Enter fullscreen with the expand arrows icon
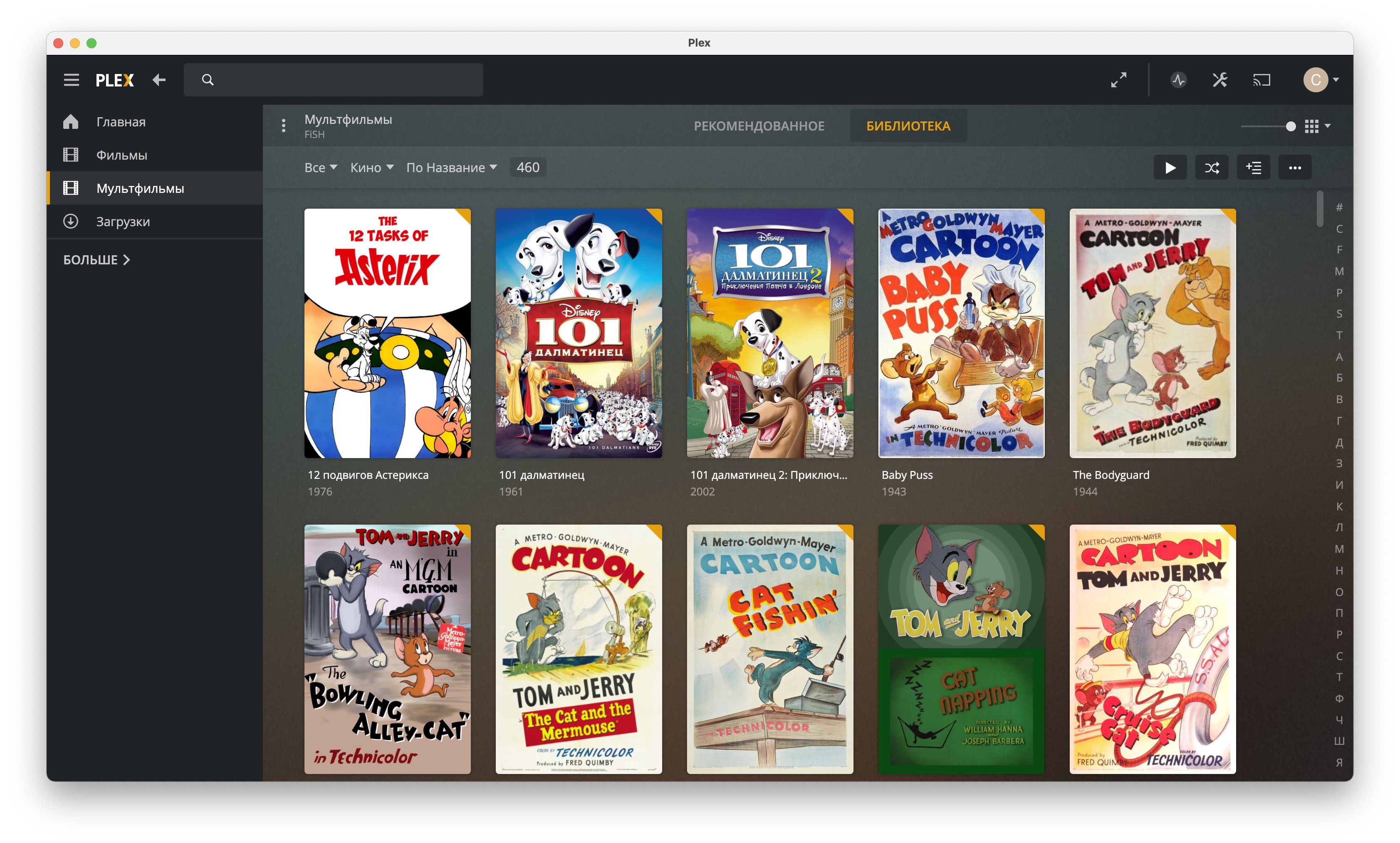1400x843 pixels. [x=1118, y=80]
